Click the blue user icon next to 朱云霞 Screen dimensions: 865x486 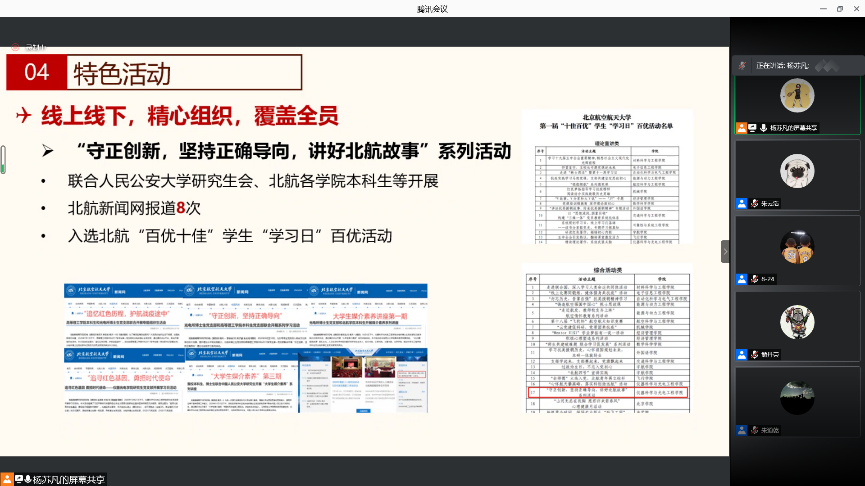click(741, 203)
